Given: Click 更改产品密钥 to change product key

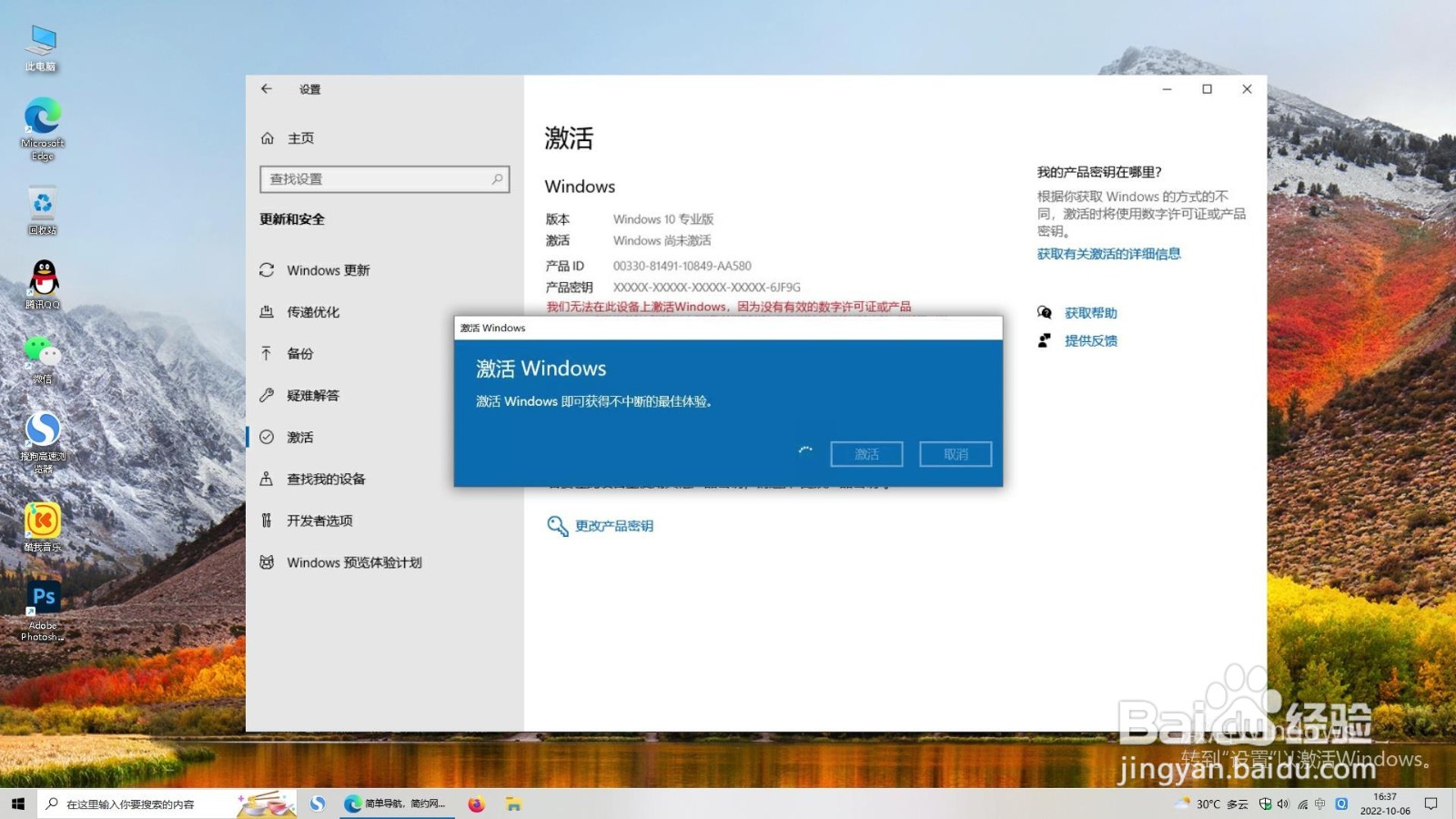Looking at the screenshot, I should (x=612, y=525).
